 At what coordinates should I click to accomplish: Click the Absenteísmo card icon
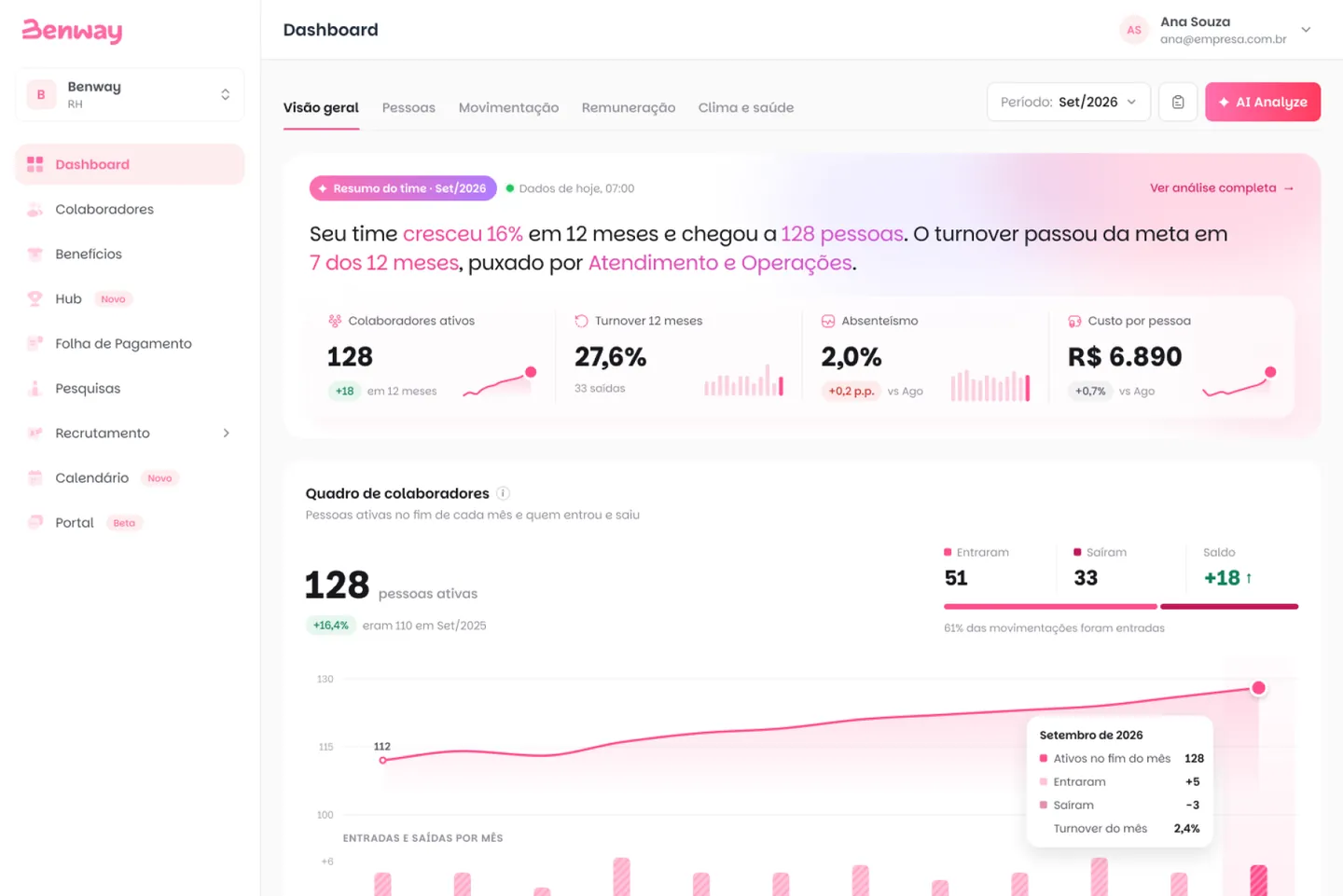pos(827,321)
